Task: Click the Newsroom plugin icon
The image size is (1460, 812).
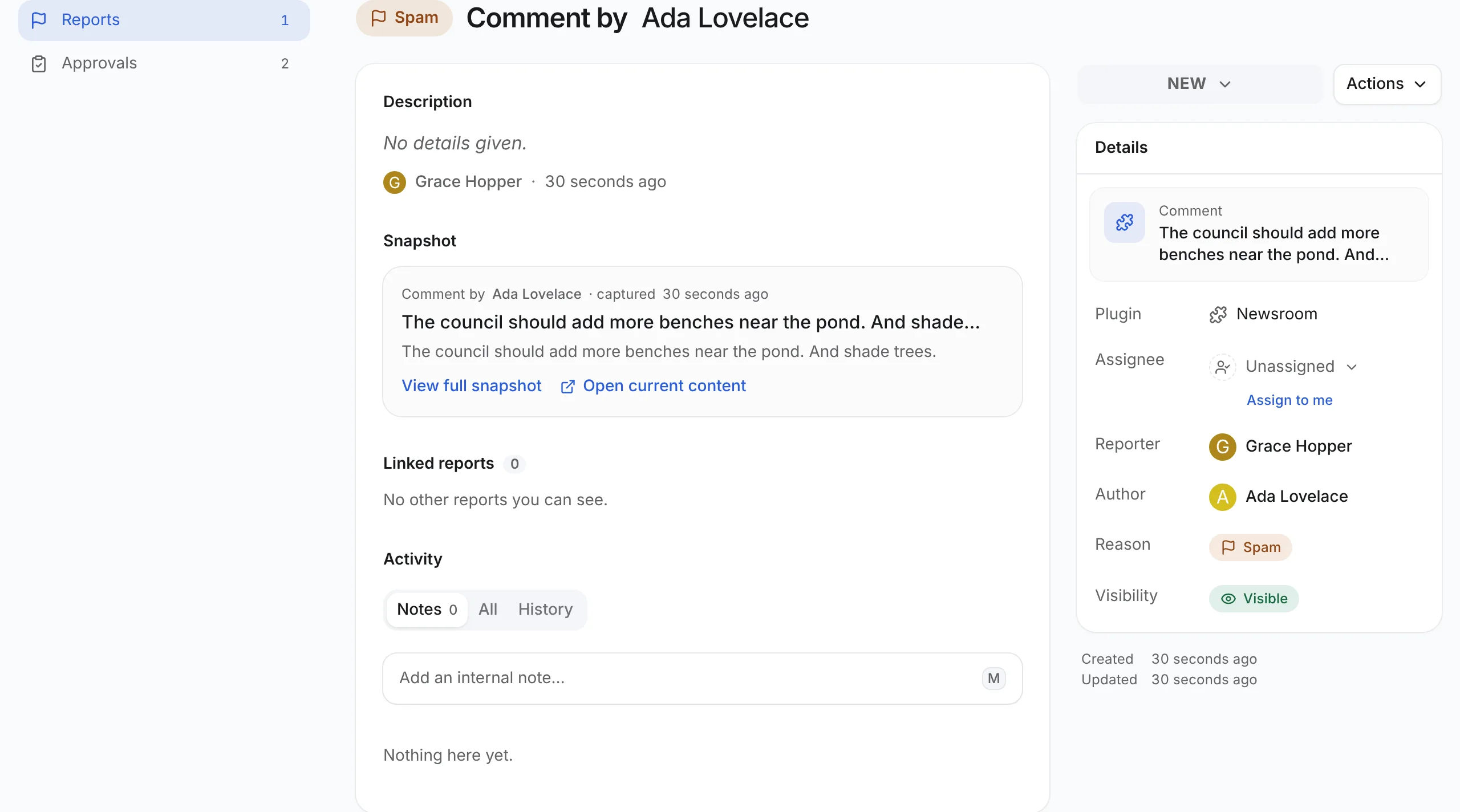Action: (x=1218, y=314)
